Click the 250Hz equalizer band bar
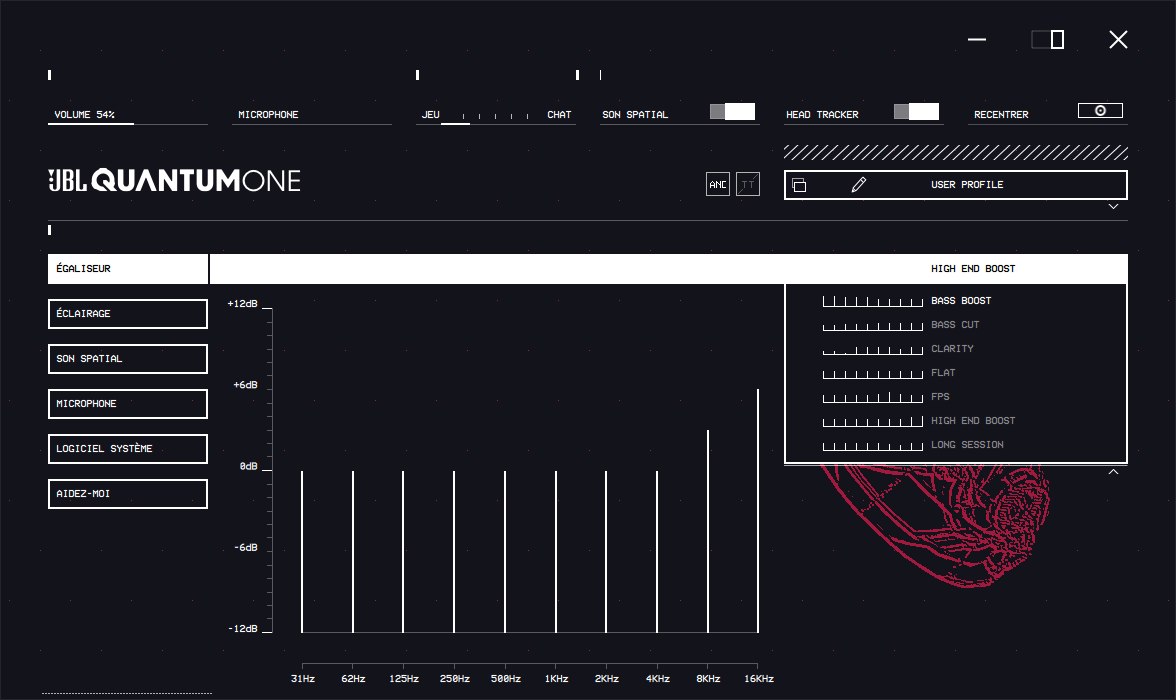1176x700 pixels. tap(454, 551)
